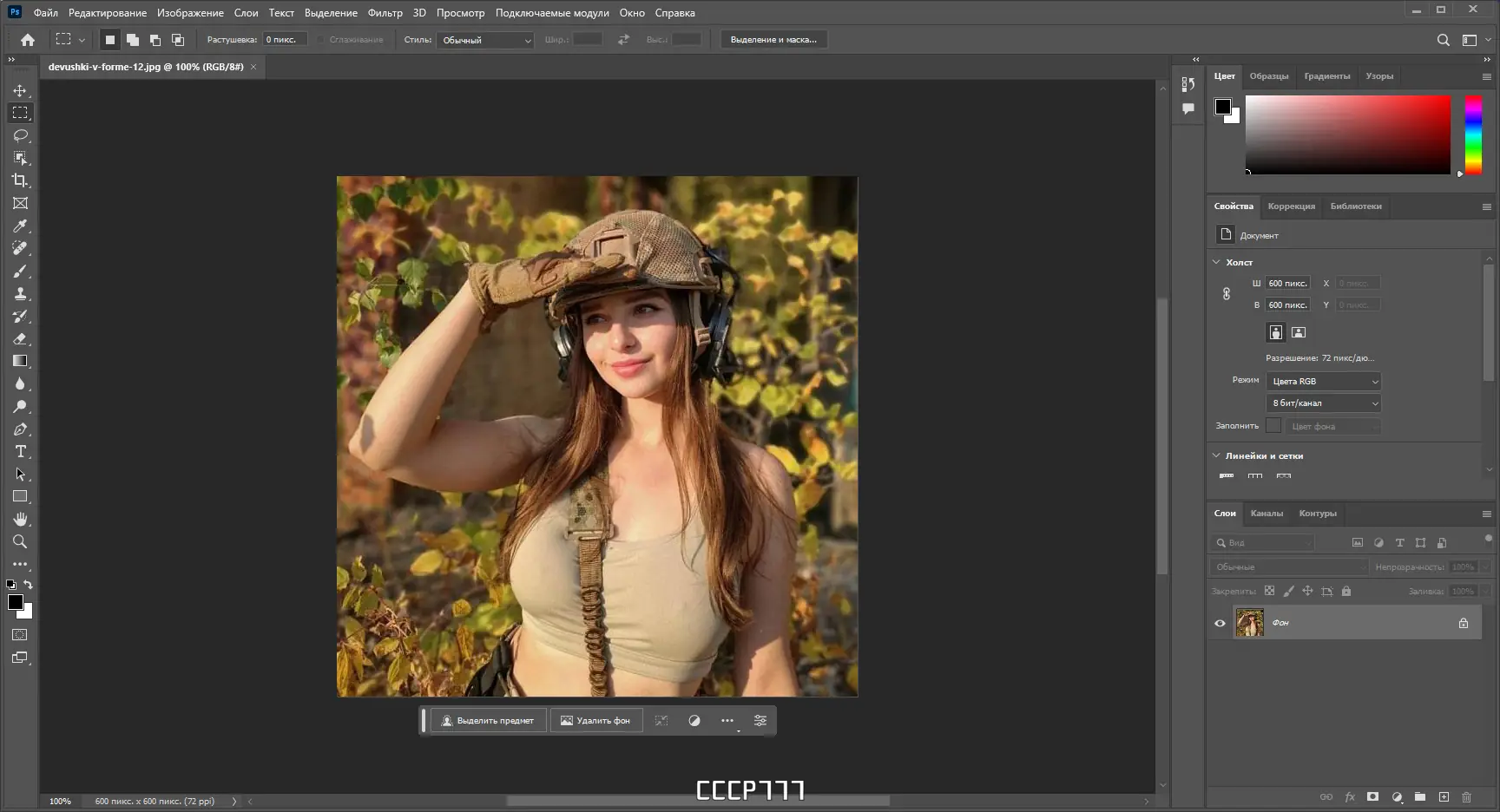Switch to the Каналы tab
Screen dimensions: 1500x812
point(1266,514)
